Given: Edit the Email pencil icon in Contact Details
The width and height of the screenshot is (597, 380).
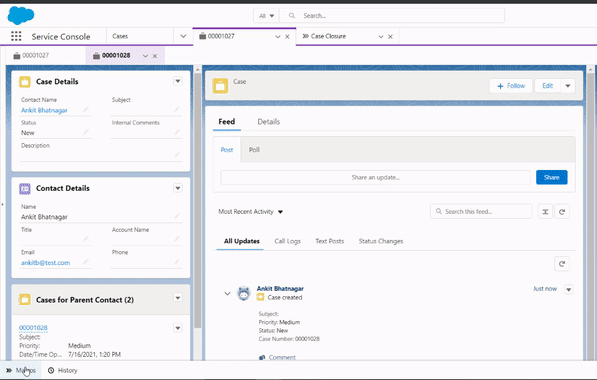Looking at the screenshot, I should pyautogui.click(x=86, y=262).
